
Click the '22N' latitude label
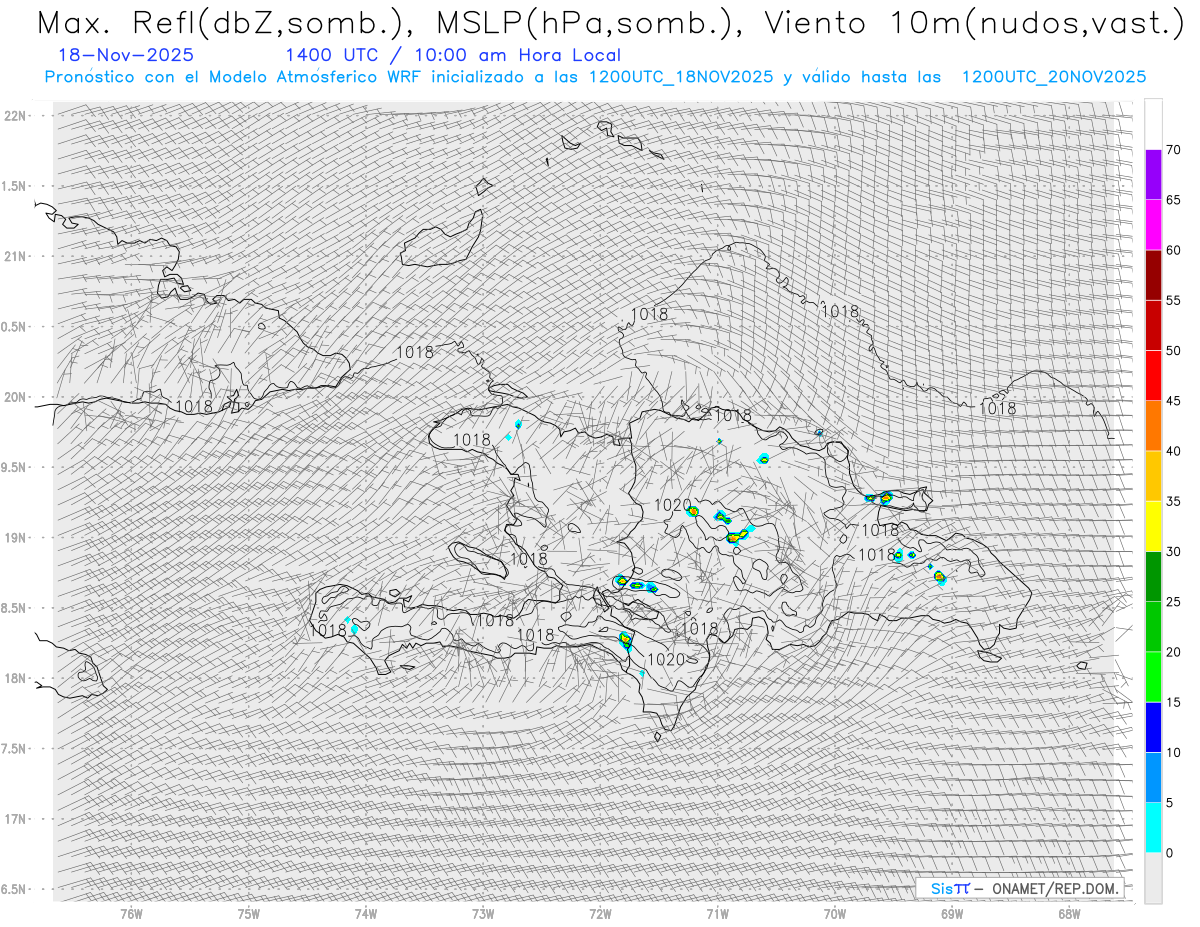[15, 115]
